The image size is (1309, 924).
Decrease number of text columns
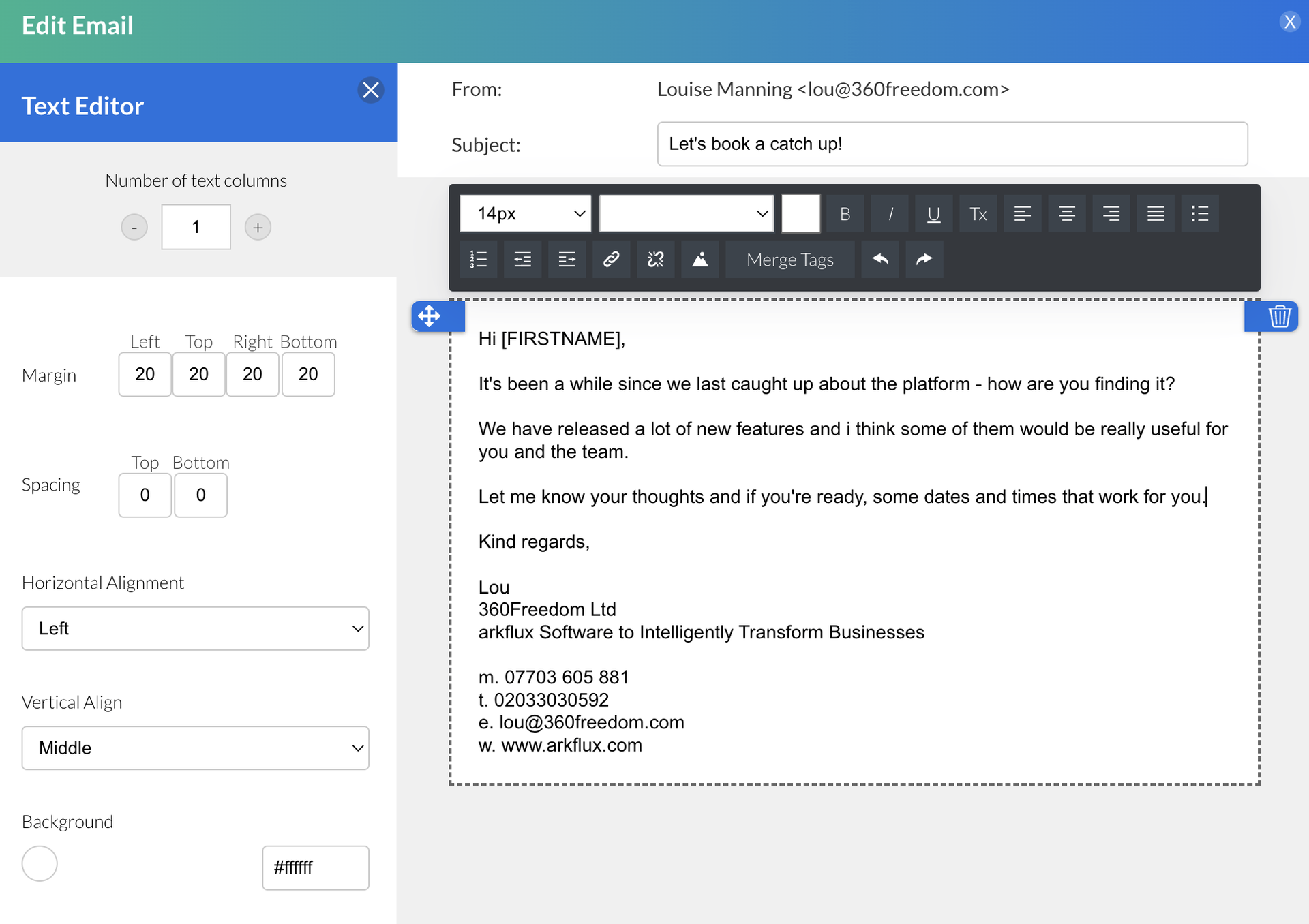[134, 227]
